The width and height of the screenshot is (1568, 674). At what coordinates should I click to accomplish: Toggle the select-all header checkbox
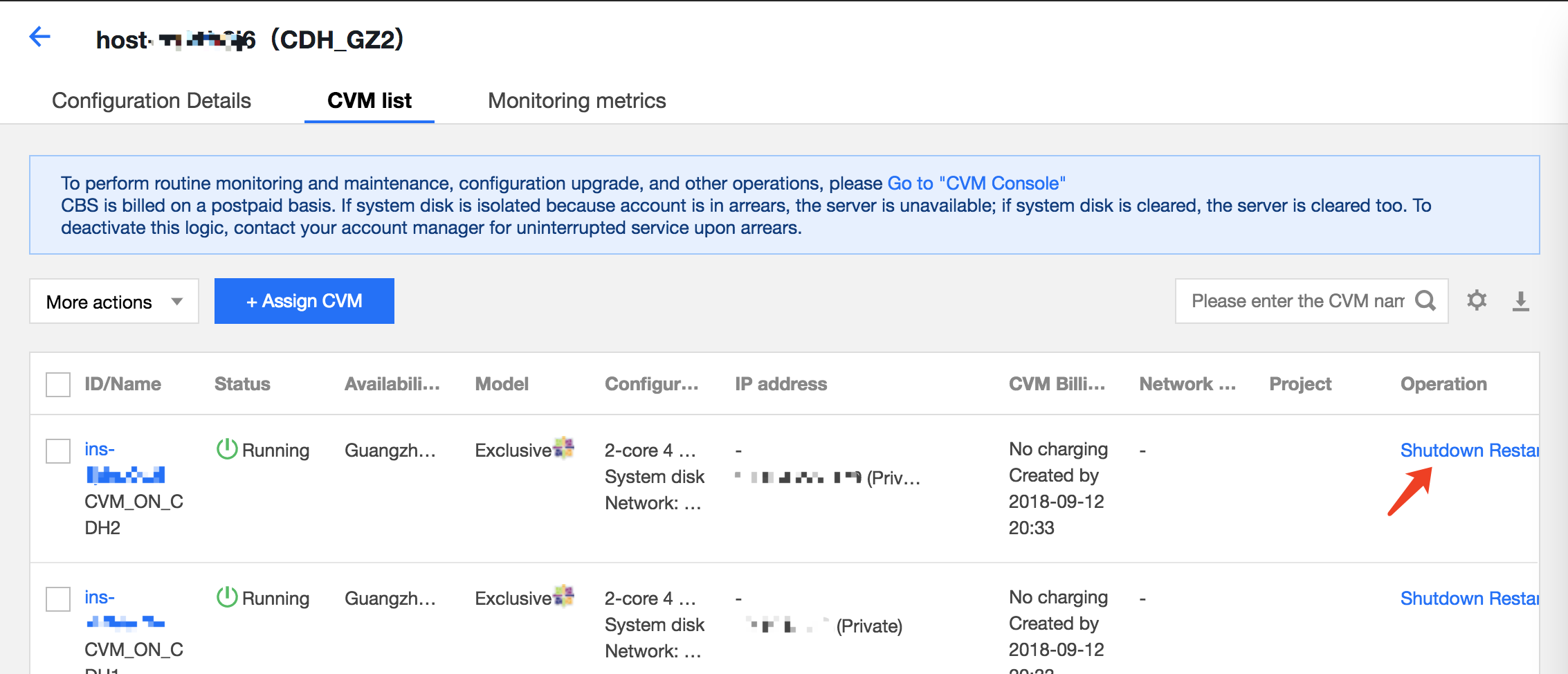[58, 385]
